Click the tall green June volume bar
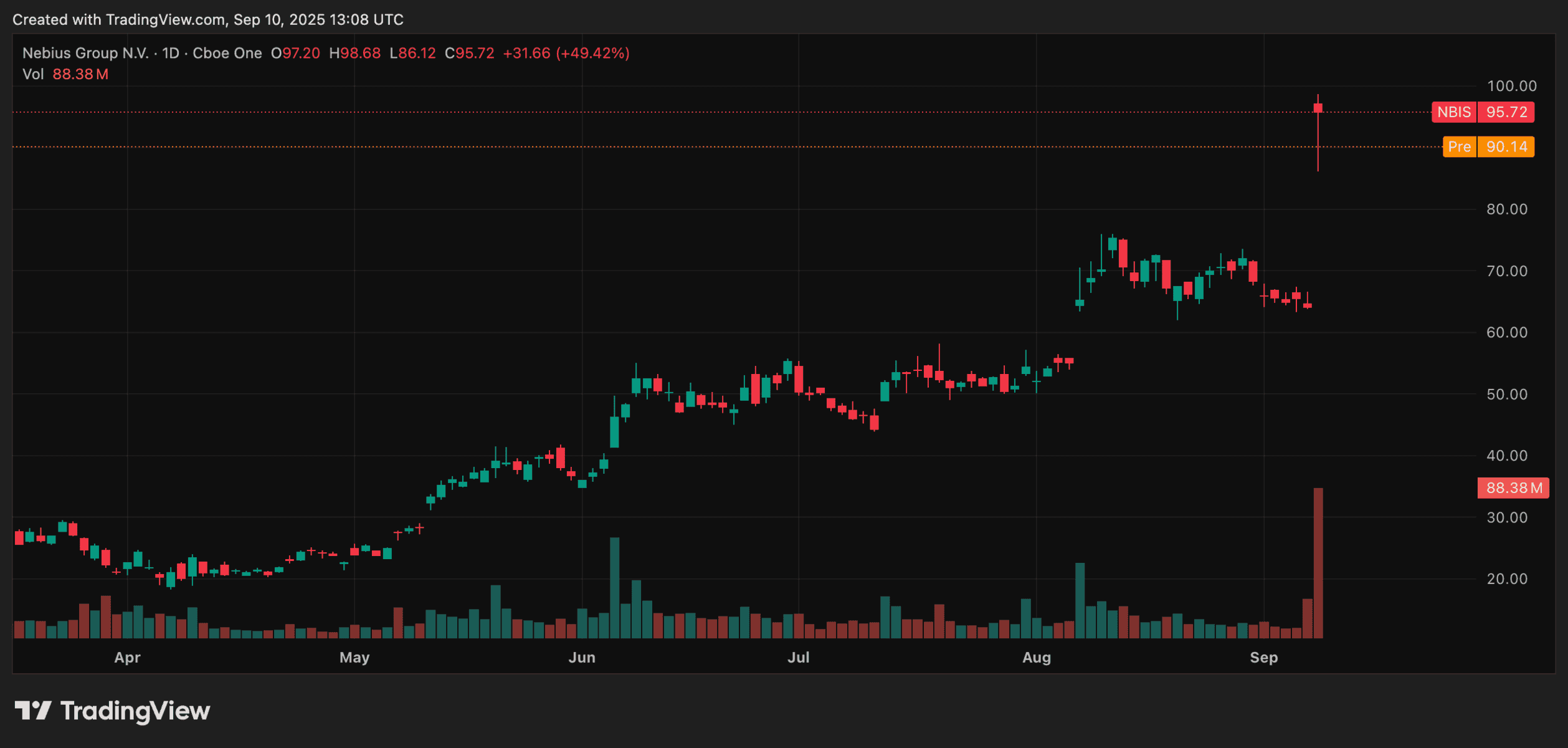This screenshot has height=748, width=1568. click(614, 588)
